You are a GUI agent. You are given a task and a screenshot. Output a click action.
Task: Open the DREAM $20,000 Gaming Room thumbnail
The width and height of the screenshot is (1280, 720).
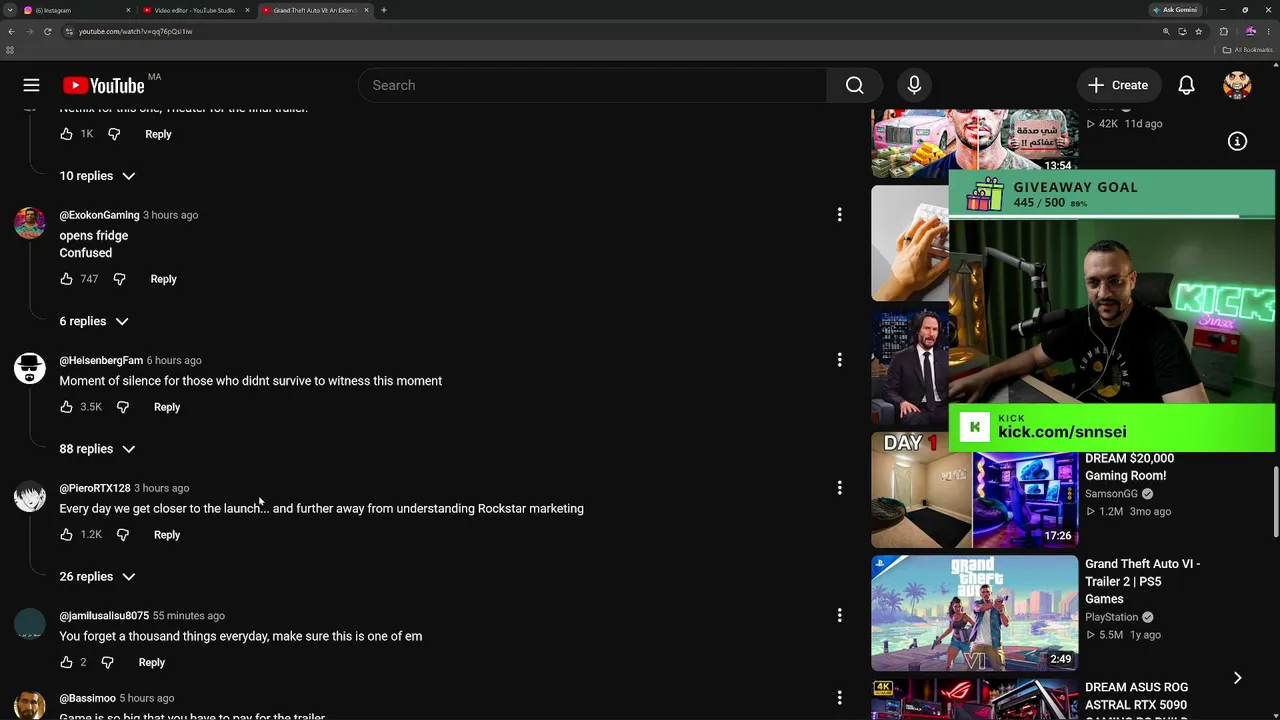coord(975,490)
